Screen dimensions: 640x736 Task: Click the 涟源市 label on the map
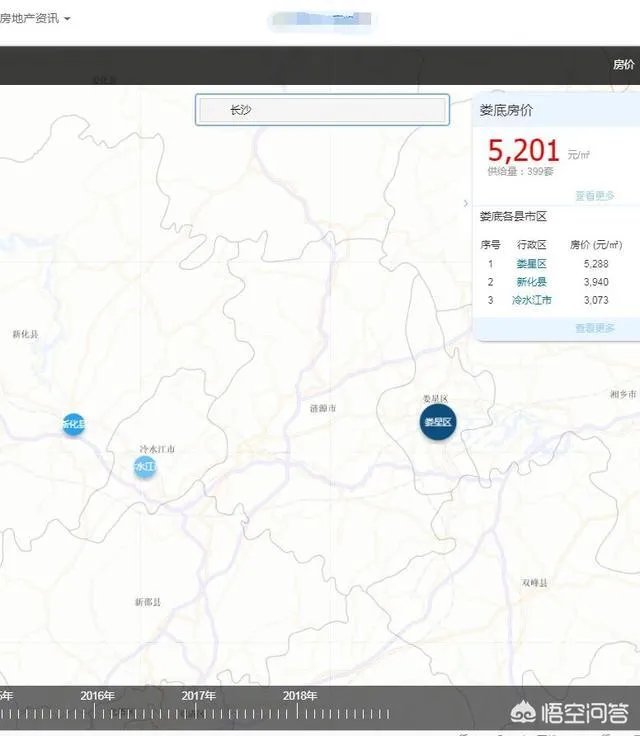click(323, 409)
